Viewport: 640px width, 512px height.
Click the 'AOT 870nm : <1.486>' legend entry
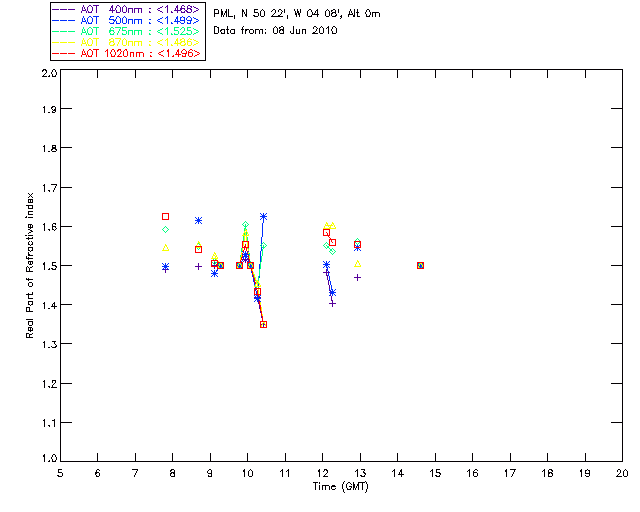126,42
